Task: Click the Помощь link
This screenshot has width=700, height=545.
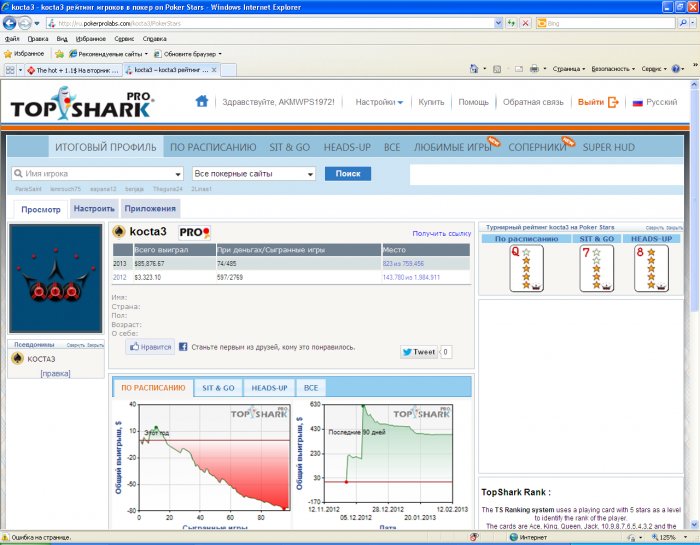Action: point(473,102)
